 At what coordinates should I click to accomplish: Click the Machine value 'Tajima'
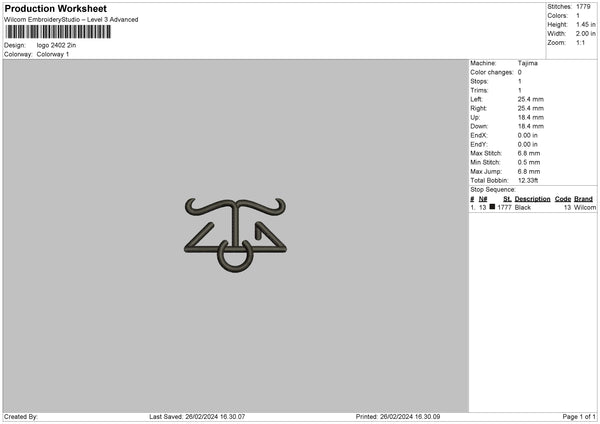click(528, 63)
